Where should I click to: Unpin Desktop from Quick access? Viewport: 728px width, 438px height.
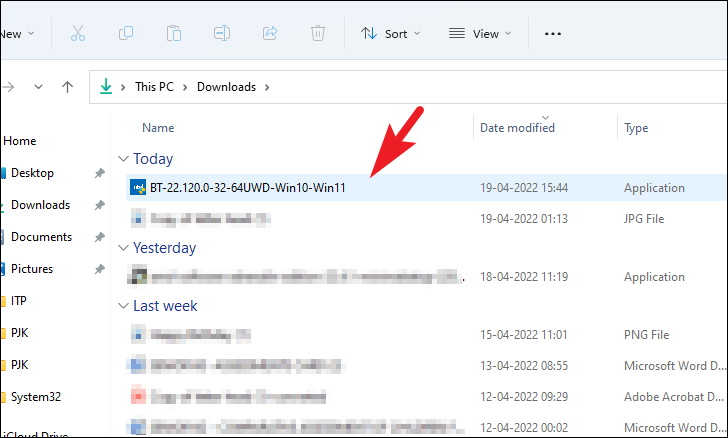point(99,173)
